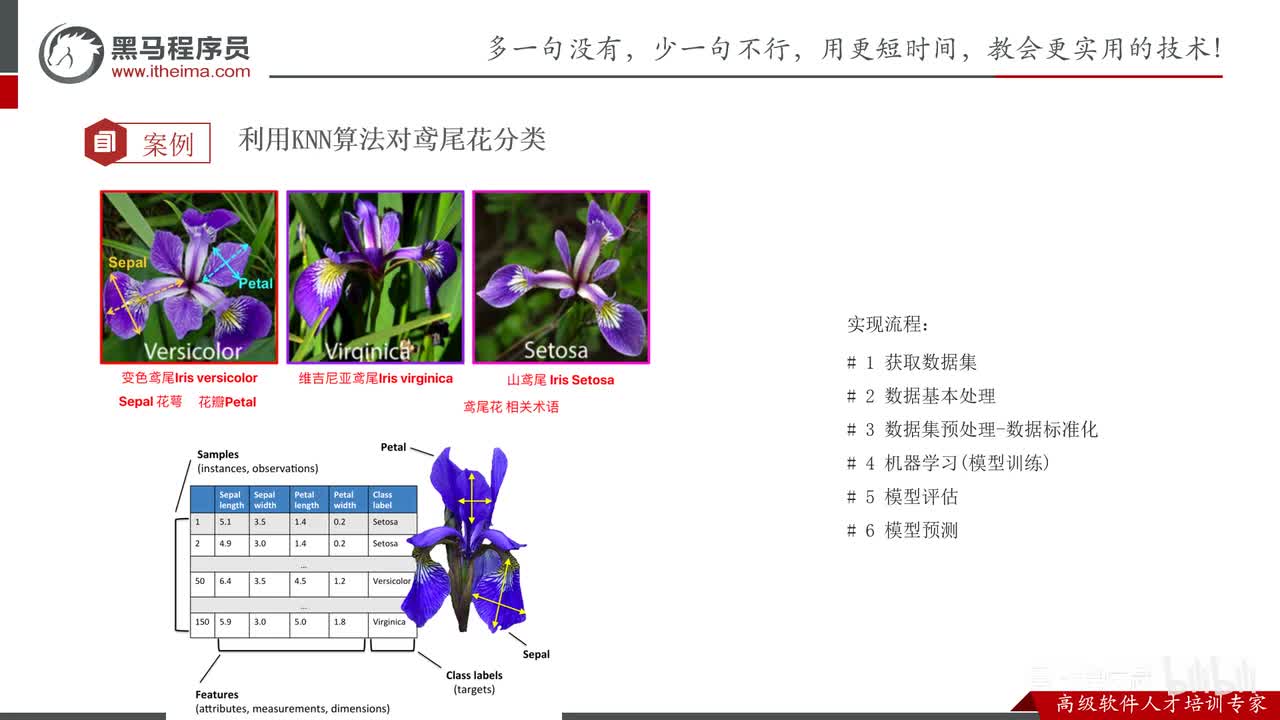
Task: Select step # 3 数据集预处理-数据标准化
Action: point(972,430)
